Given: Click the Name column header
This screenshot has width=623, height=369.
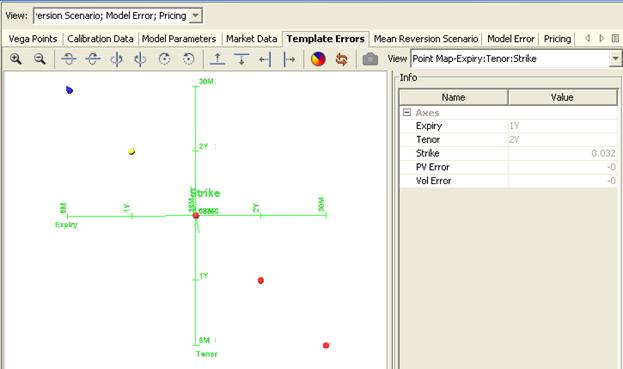Looking at the screenshot, I should click(x=453, y=97).
